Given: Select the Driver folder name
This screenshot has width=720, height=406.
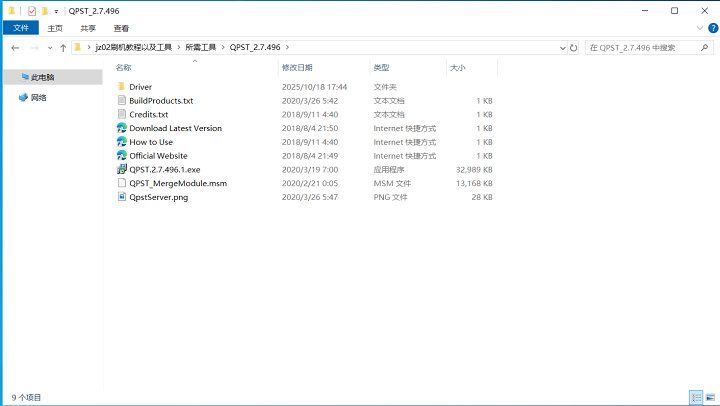Looking at the screenshot, I should (x=141, y=87).
